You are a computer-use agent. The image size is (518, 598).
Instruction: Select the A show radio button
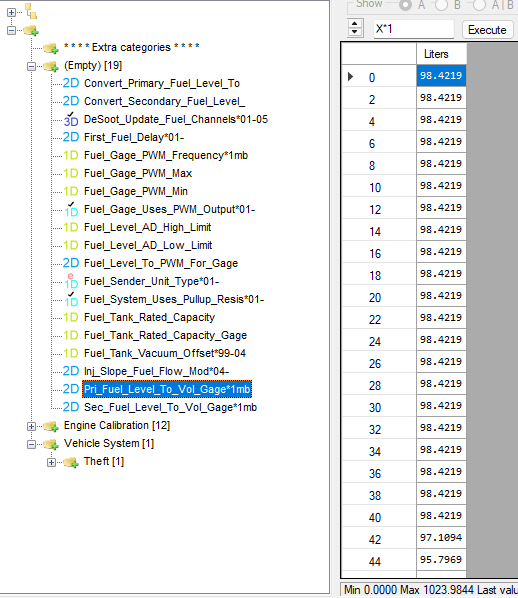tap(405, 5)
